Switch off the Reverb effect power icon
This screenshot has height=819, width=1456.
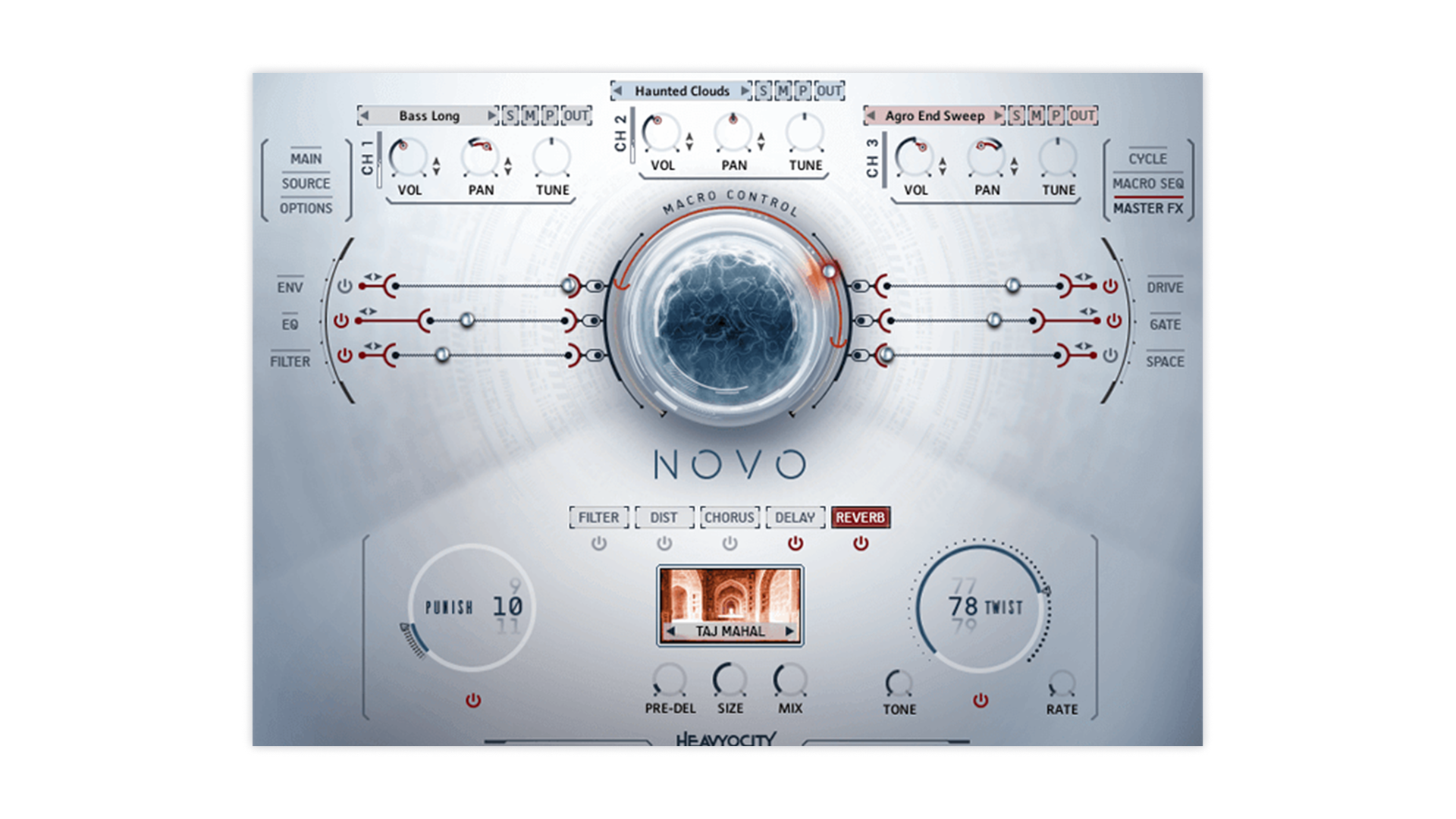pyautogui.click(x=860, y=543)
